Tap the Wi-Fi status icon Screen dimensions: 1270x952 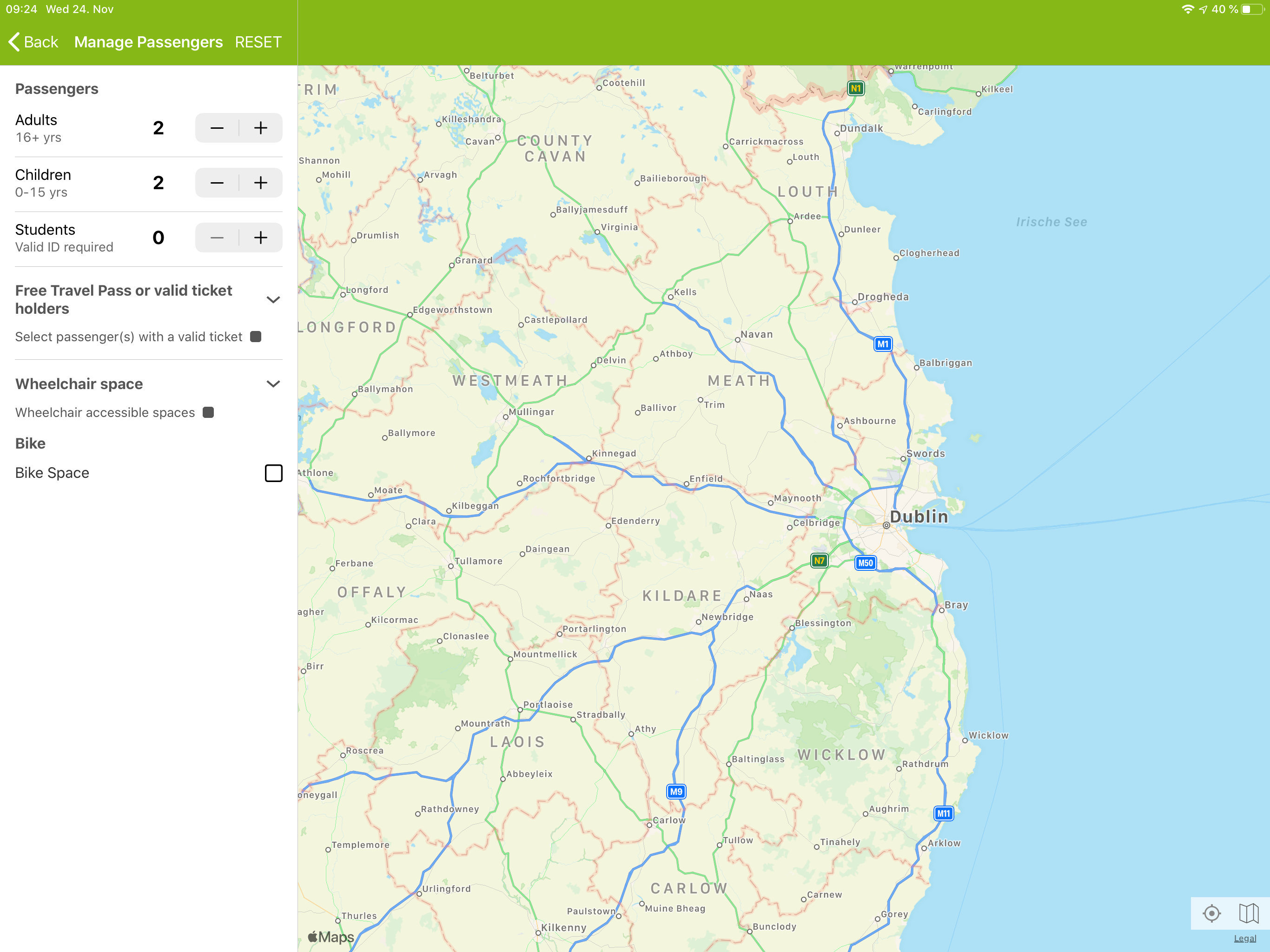click(1187, 9)
